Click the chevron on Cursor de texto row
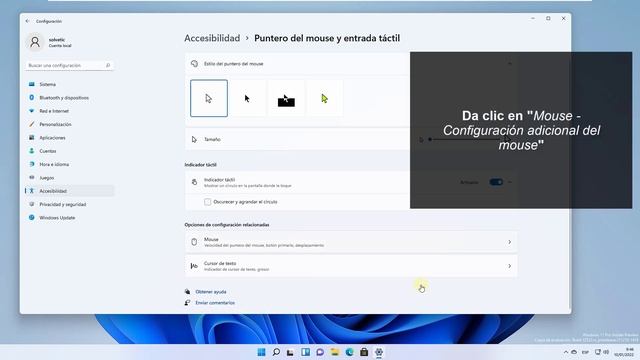Viewport: 640px width, 360px height. click(509, 266)
